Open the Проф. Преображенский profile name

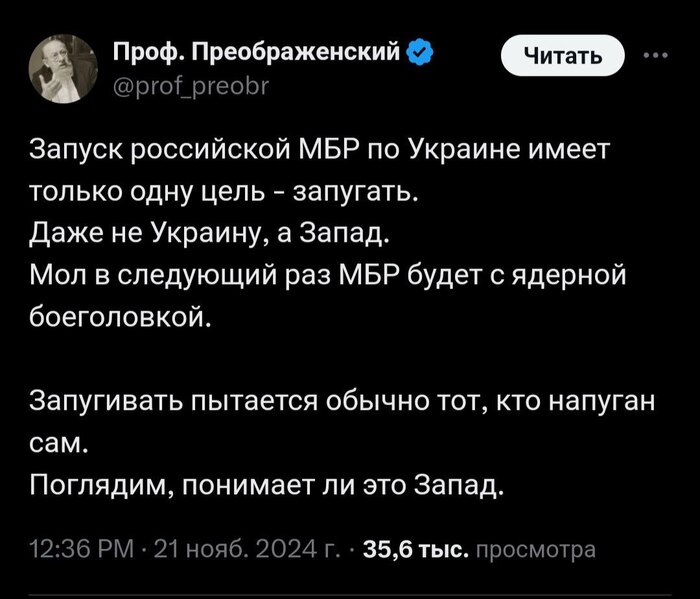tap(257, 51)
